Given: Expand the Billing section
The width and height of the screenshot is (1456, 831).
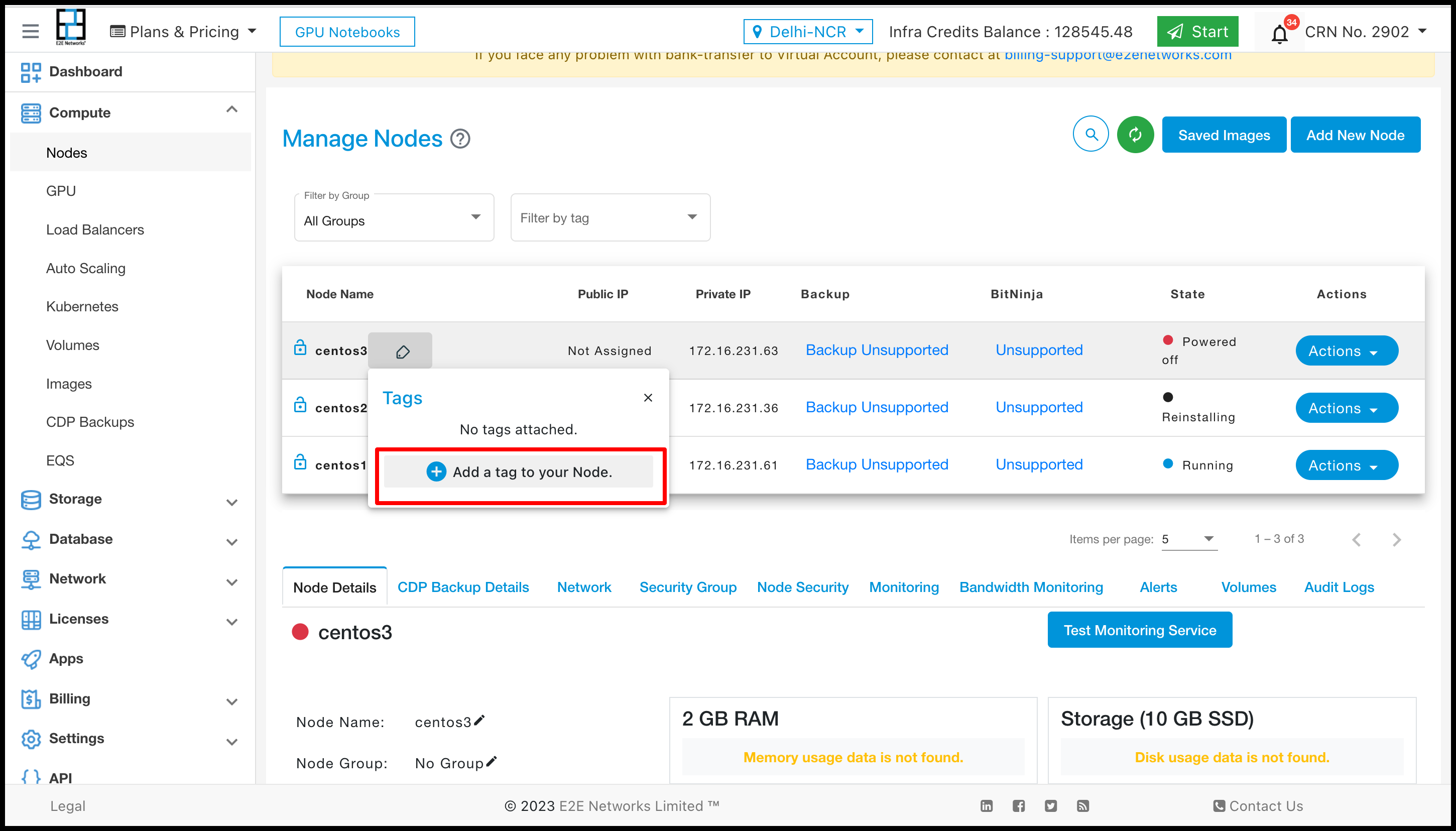Looking at the screenshot, I should pyautogui.click(x=231, y=702).
